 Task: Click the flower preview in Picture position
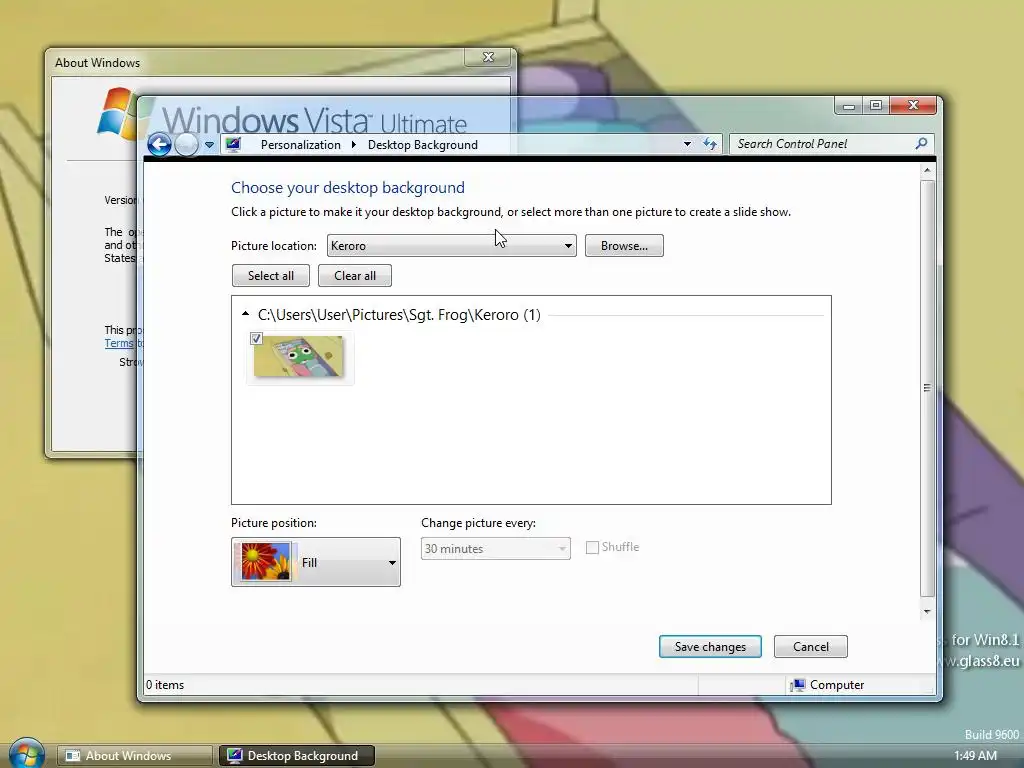click(x=266, y=562)
